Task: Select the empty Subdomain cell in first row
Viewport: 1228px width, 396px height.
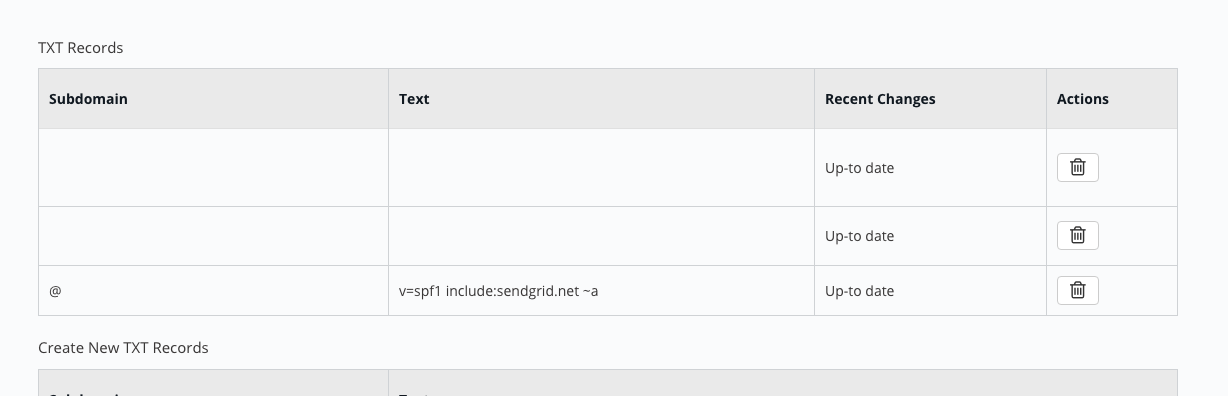Action: pyautogui.click(x=213, y=168)
